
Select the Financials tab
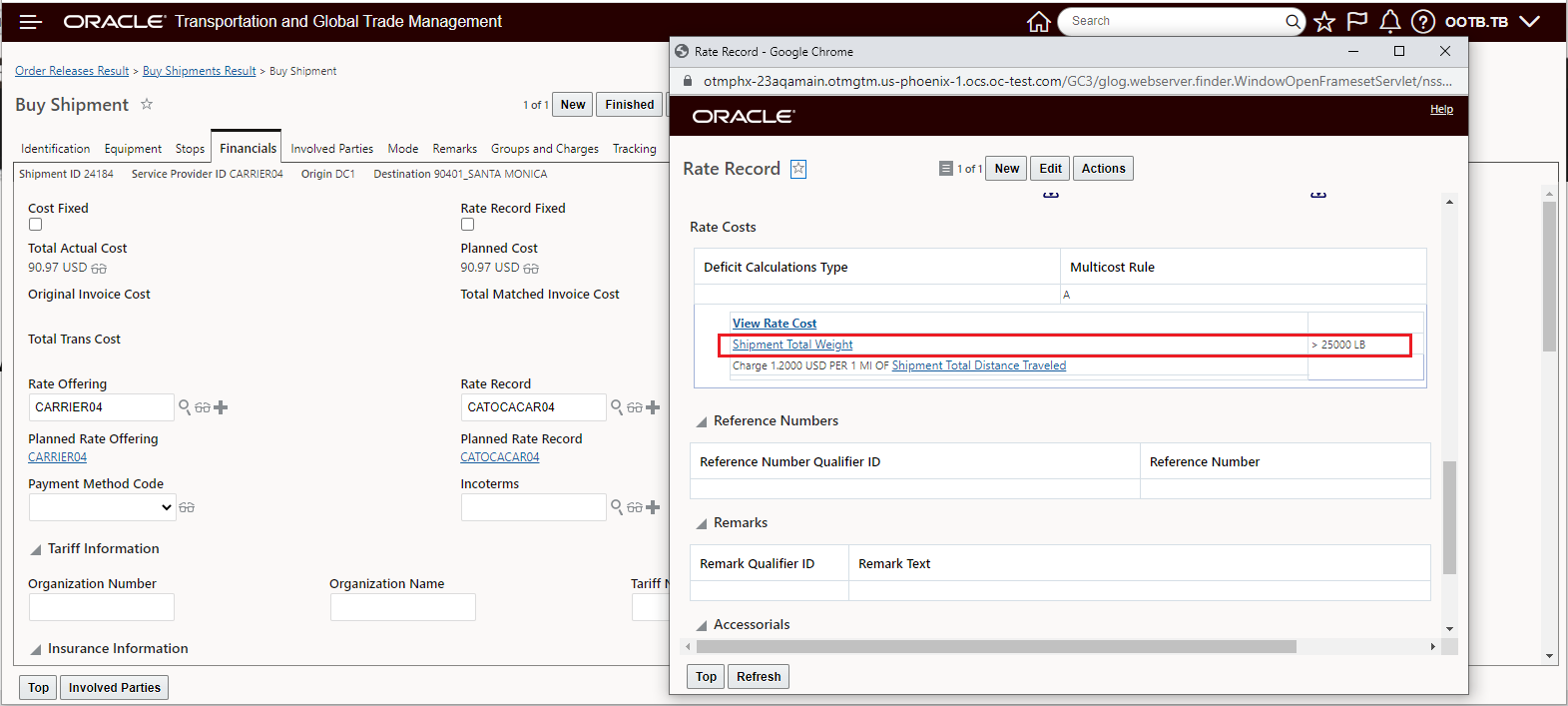pyautogui.click(x=248, y=148)
